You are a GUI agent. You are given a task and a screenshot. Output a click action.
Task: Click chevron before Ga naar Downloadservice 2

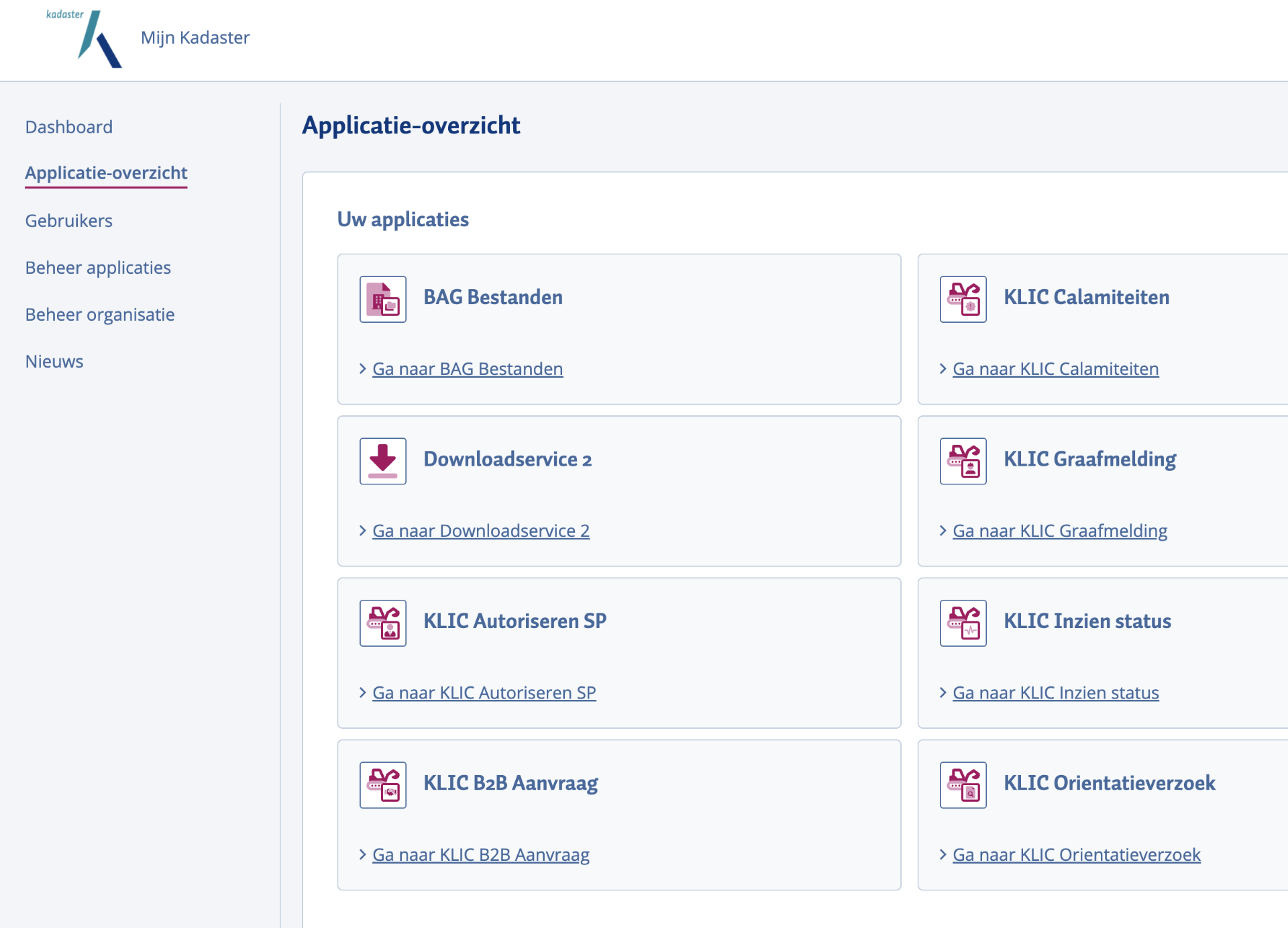coord(363,531)
